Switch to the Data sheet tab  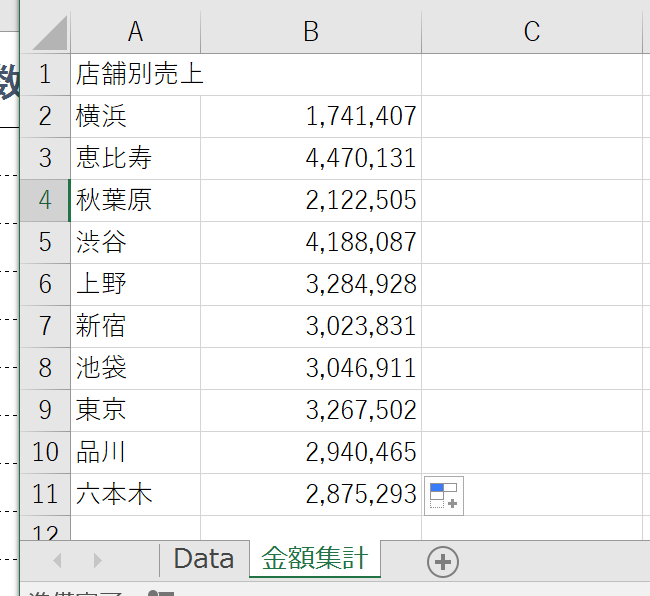204,559
